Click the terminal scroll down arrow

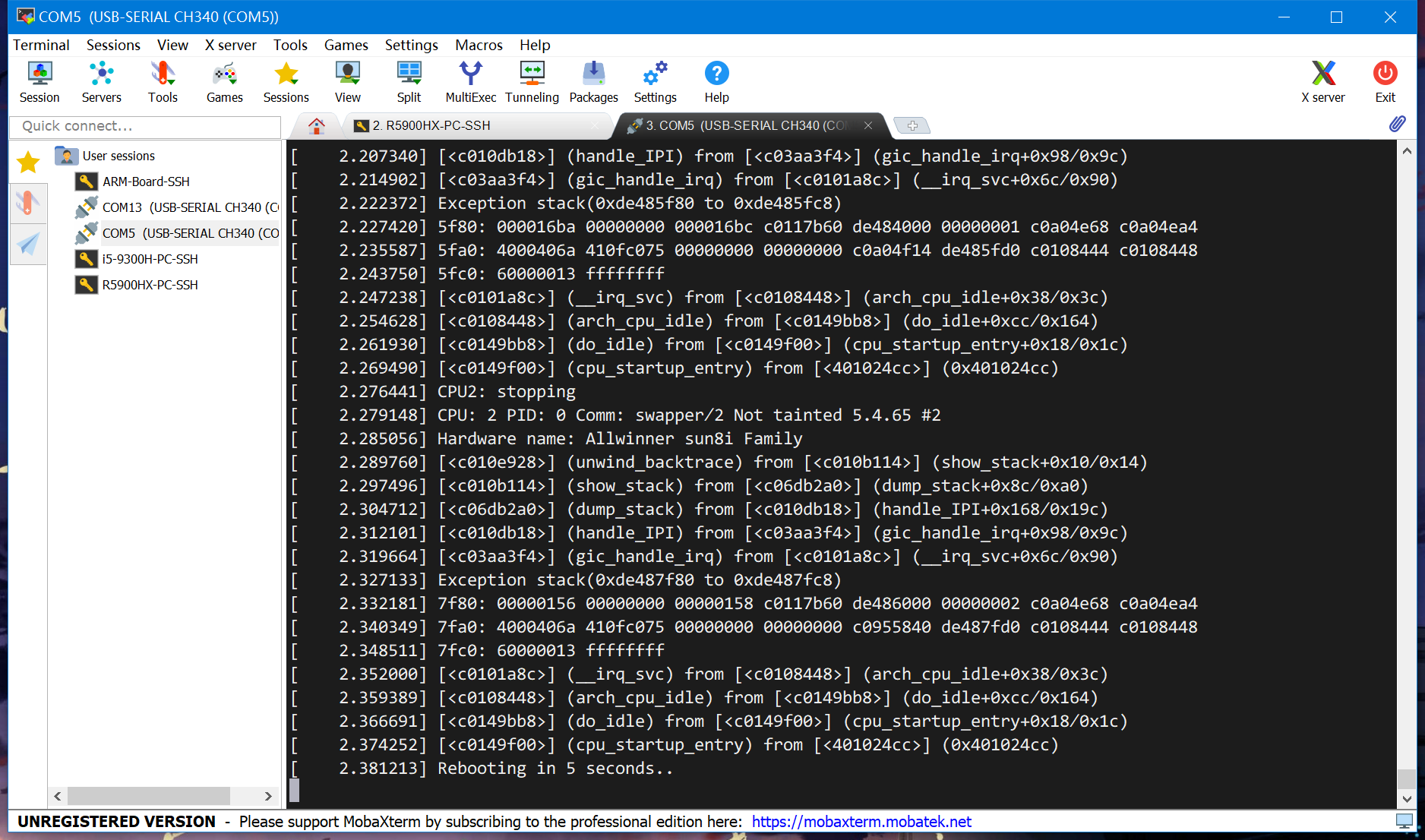pyautogui.click(x=1407, y=799)
